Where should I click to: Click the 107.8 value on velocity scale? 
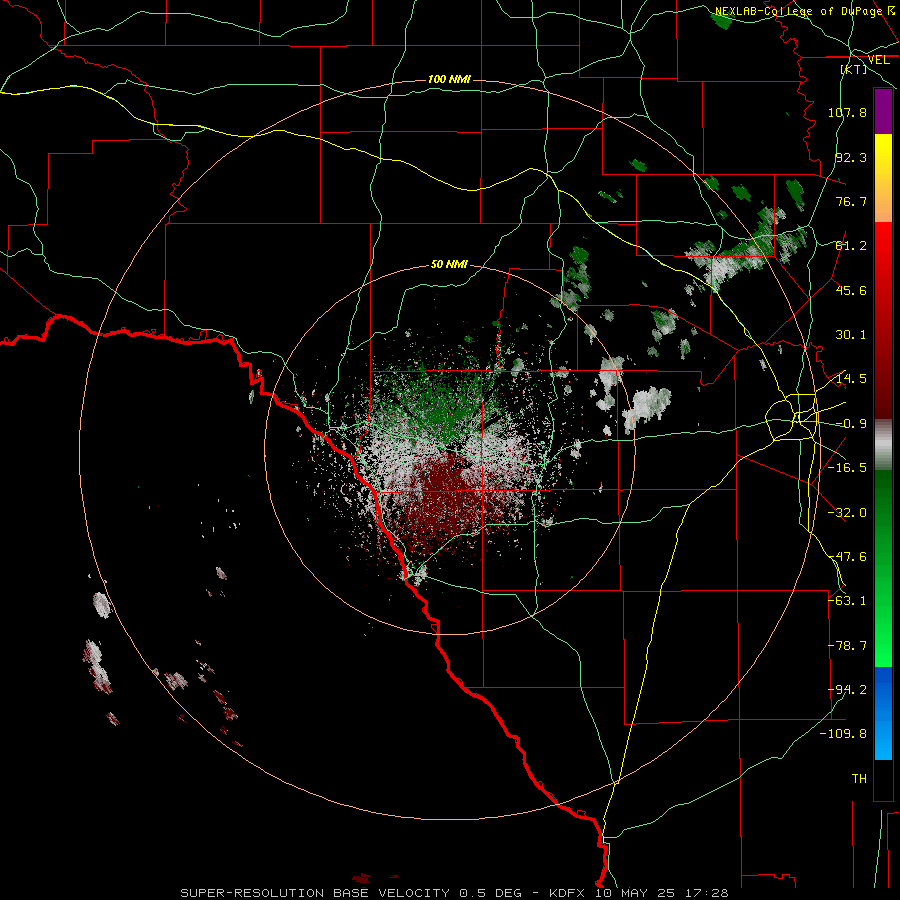coord(847,112)
